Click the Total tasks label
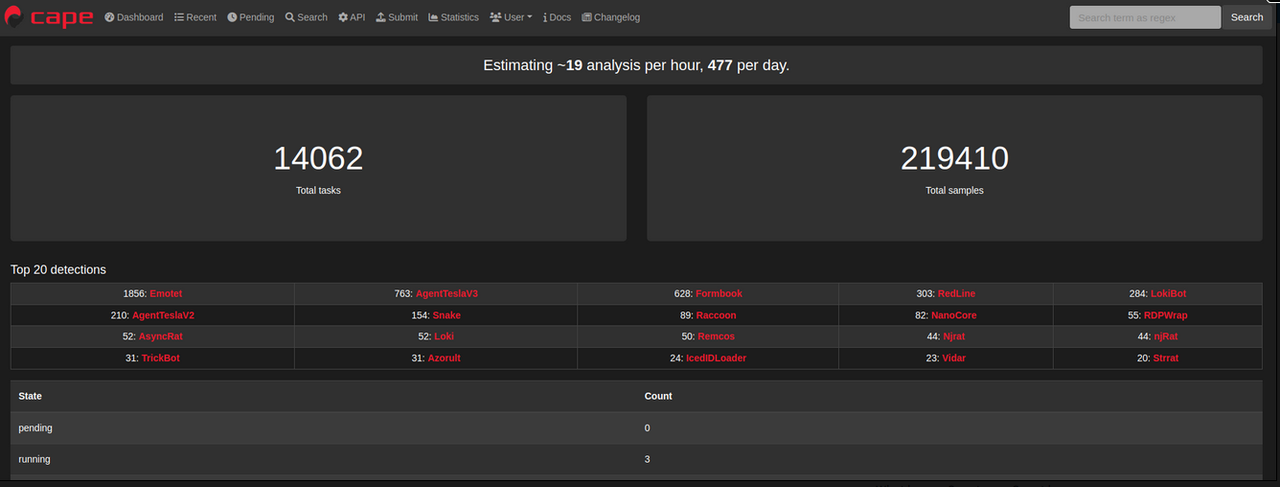 pyautogui.click(x=318, y=190)
